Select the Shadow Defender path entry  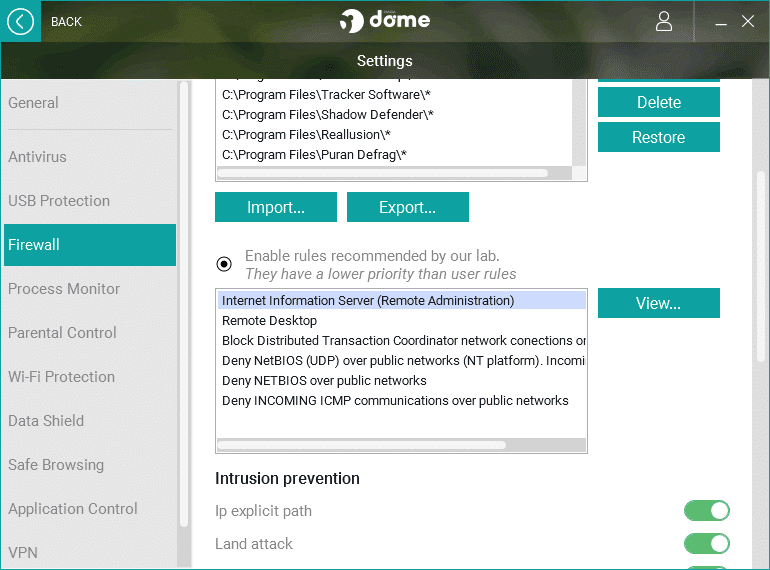tap(395, 114)
